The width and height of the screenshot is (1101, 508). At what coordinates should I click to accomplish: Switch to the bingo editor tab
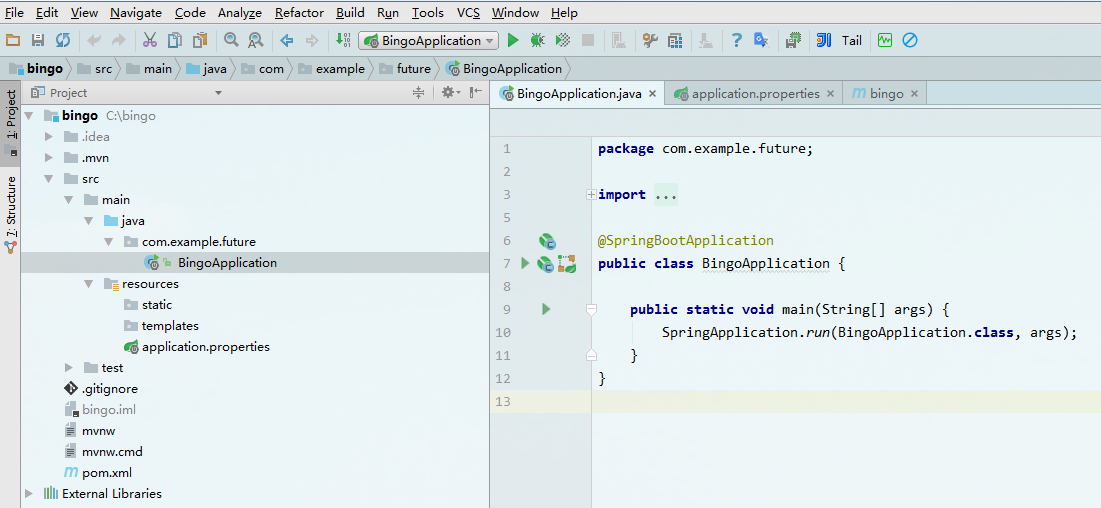(x=887, y=93)
